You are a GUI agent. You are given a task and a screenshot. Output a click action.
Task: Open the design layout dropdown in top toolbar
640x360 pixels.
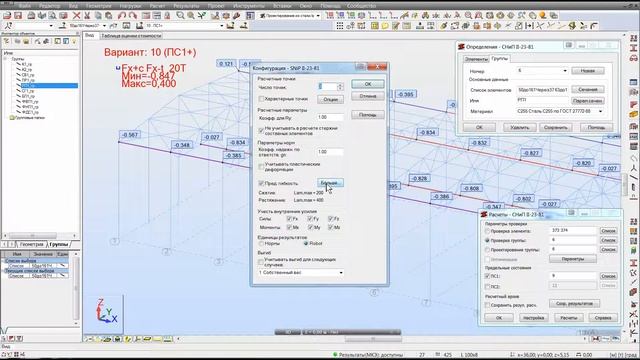[318, 16]
